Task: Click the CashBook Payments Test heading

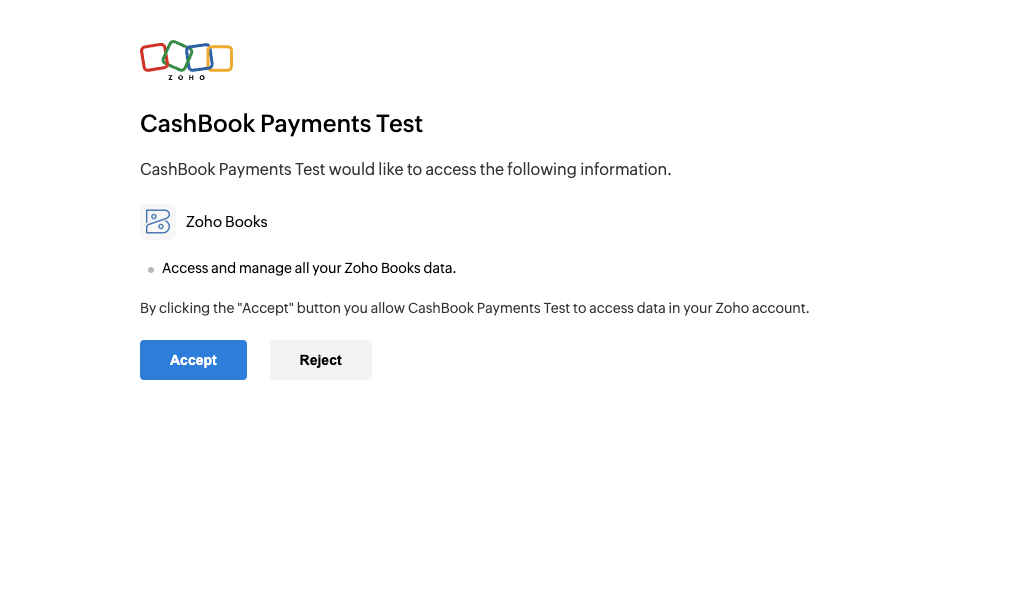Action: coord(281,123)
